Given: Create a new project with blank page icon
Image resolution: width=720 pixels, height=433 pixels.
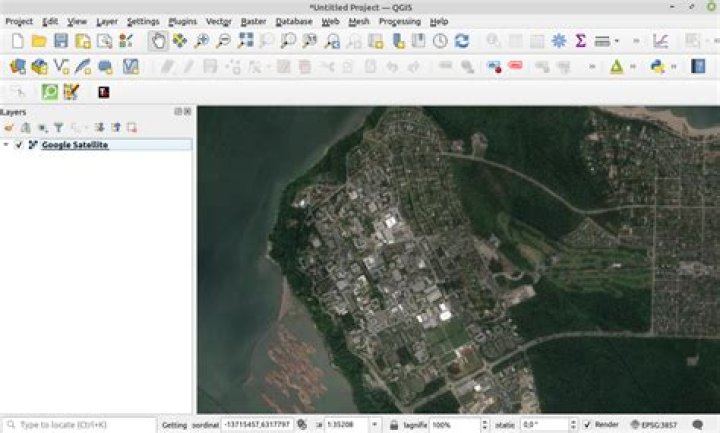Looking at the screenshot, I should 17,41.
